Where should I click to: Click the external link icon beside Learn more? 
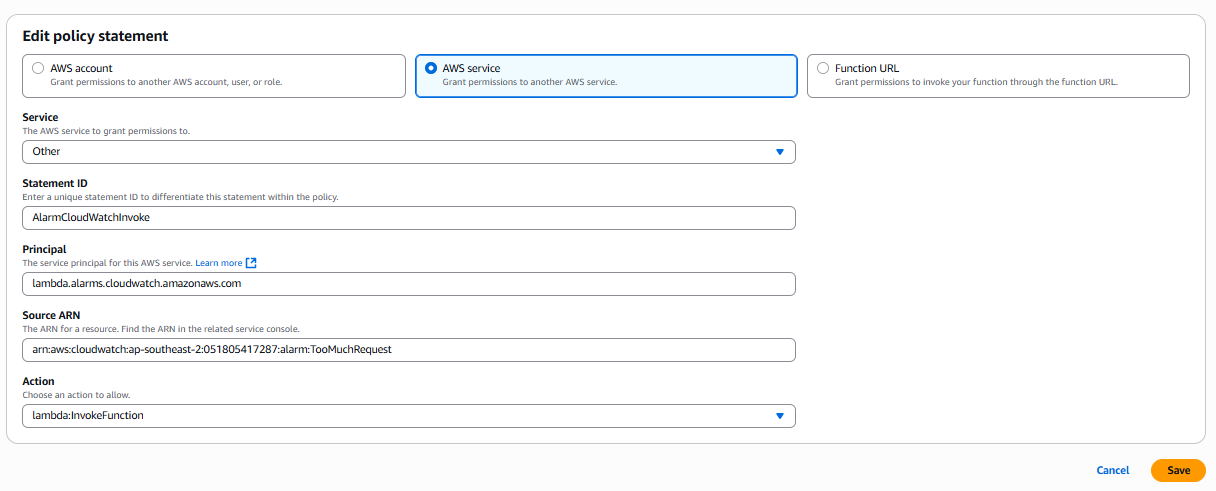252,263
